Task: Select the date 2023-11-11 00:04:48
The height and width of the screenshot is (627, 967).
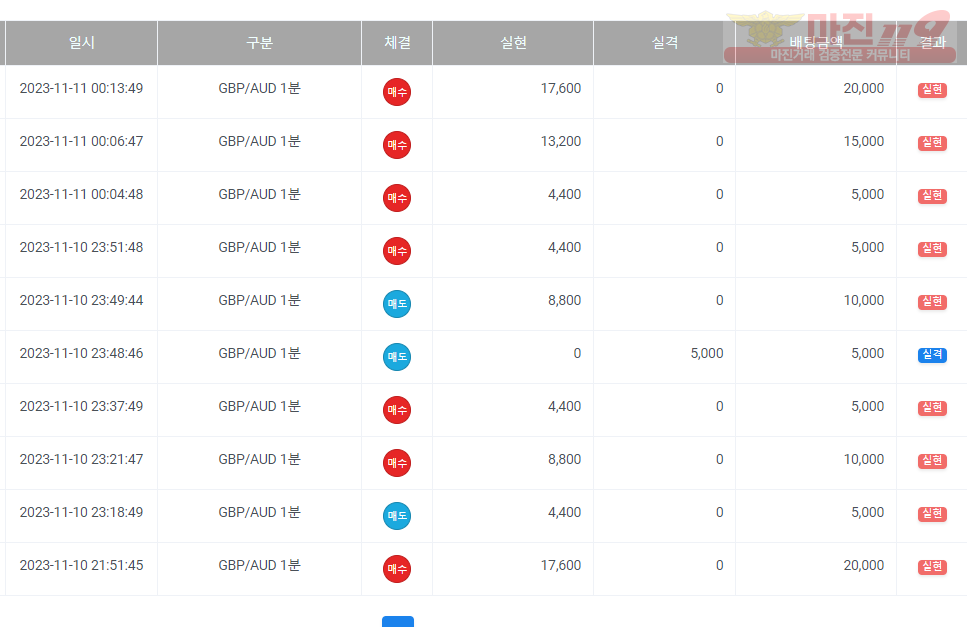Action: (81, 194)
